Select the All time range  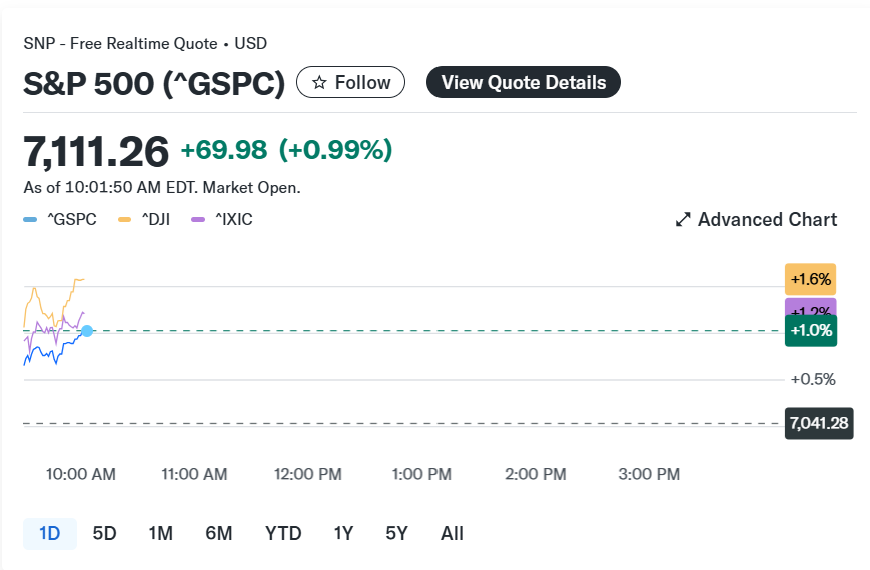(x=452, y=534)
